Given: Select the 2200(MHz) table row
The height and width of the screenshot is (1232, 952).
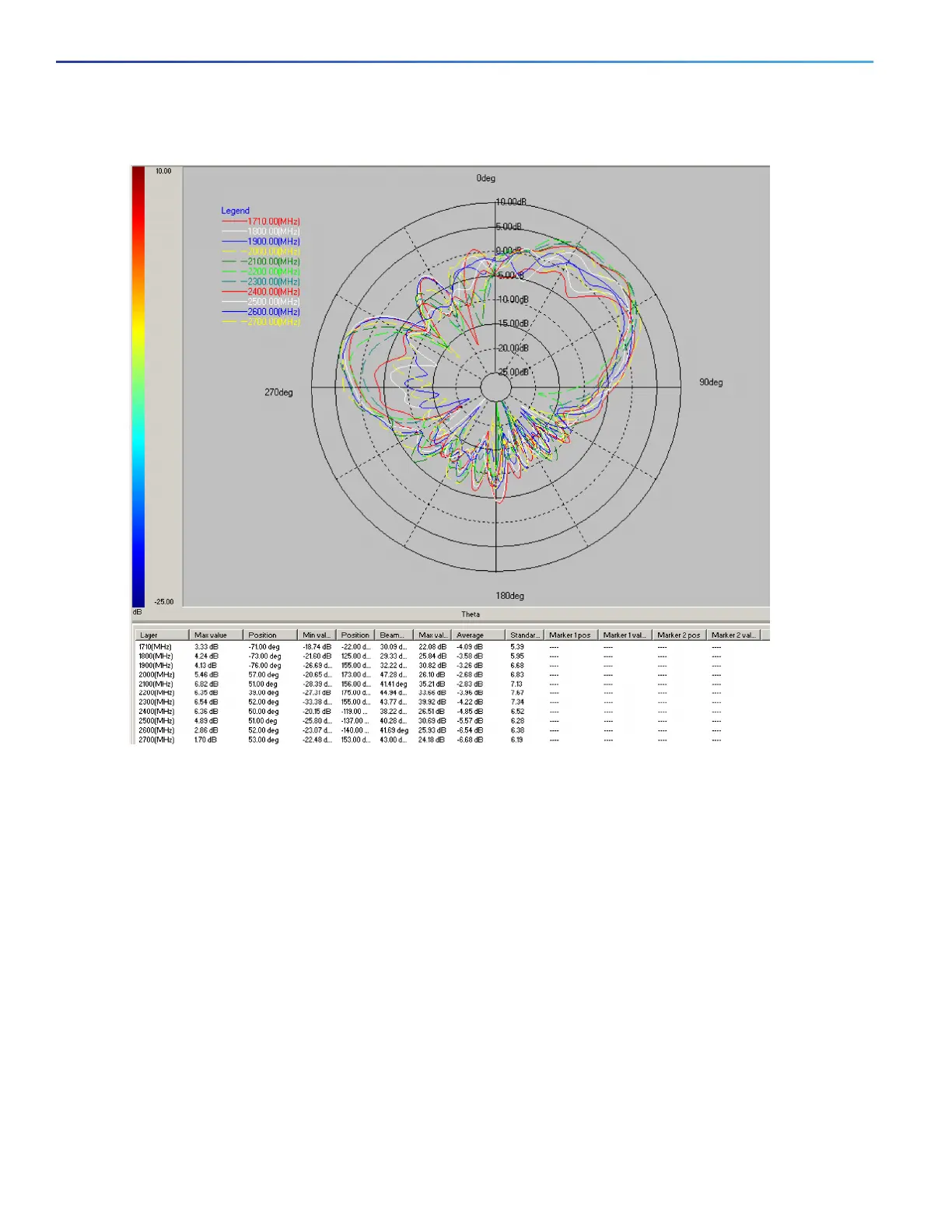Looking at the screenshot, I should (451, 692).
